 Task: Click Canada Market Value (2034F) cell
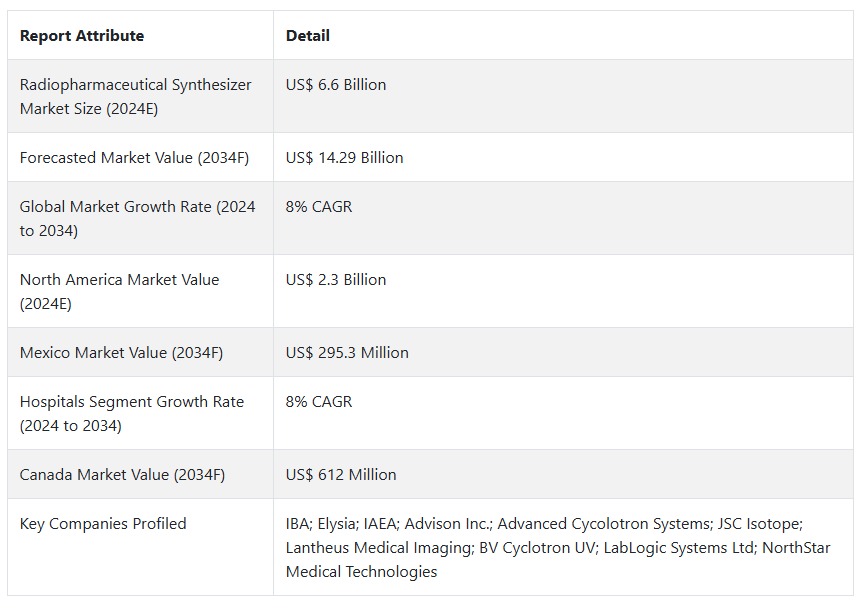pos(122,475)
